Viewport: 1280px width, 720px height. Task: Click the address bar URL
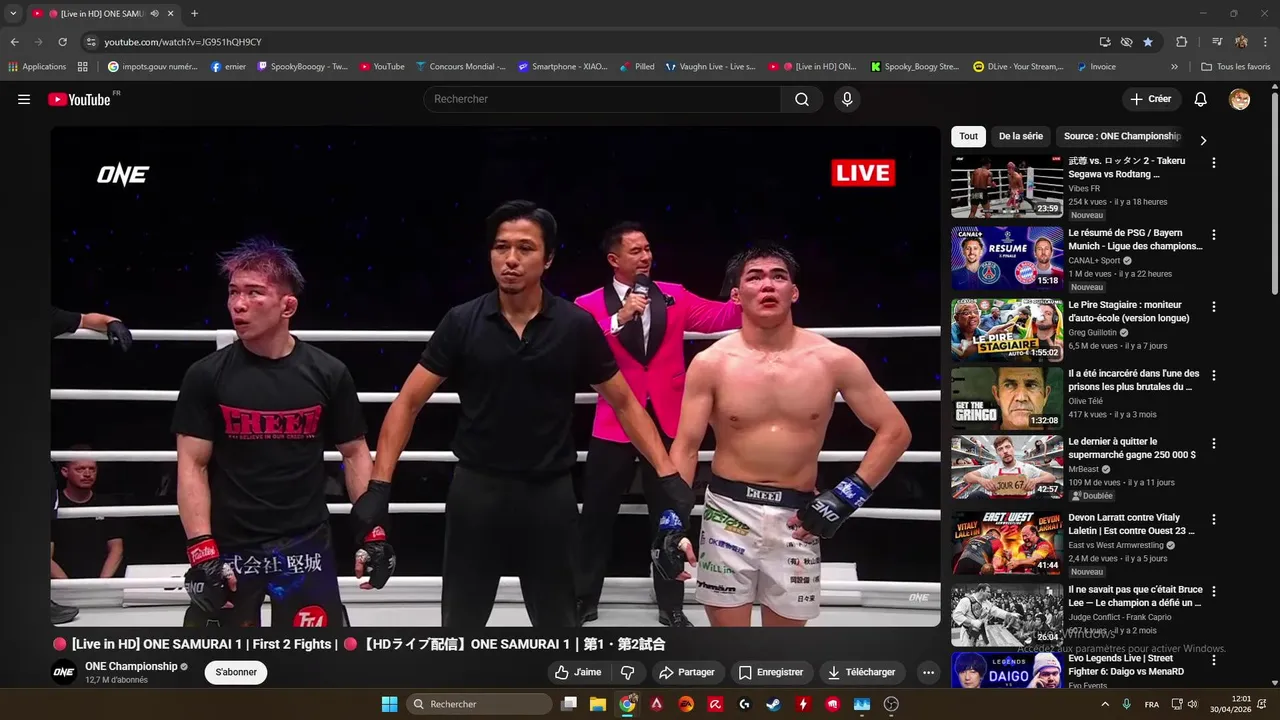pos(183,42)
